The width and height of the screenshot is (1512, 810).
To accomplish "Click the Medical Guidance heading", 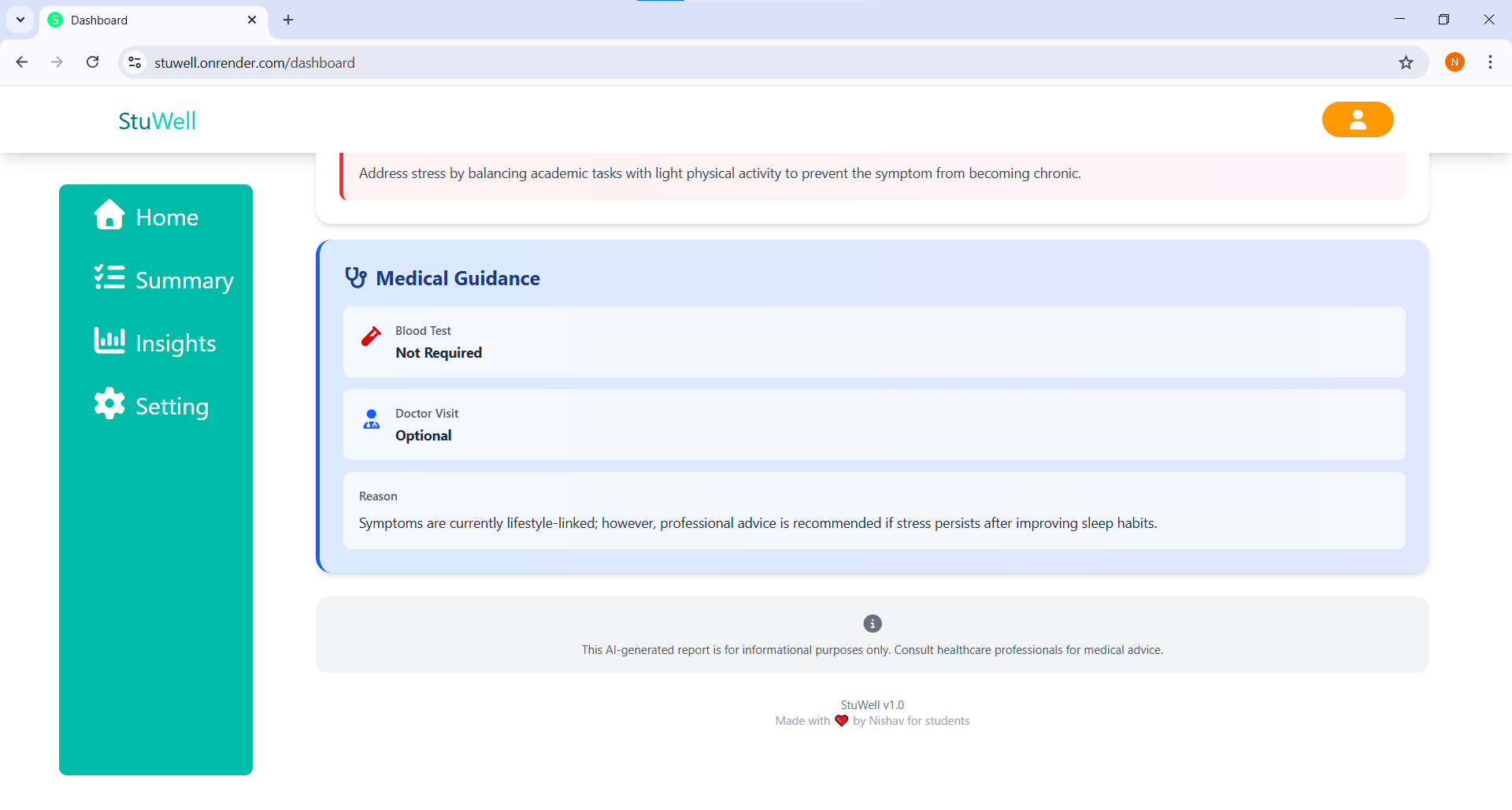I will [x=458, y=278].
